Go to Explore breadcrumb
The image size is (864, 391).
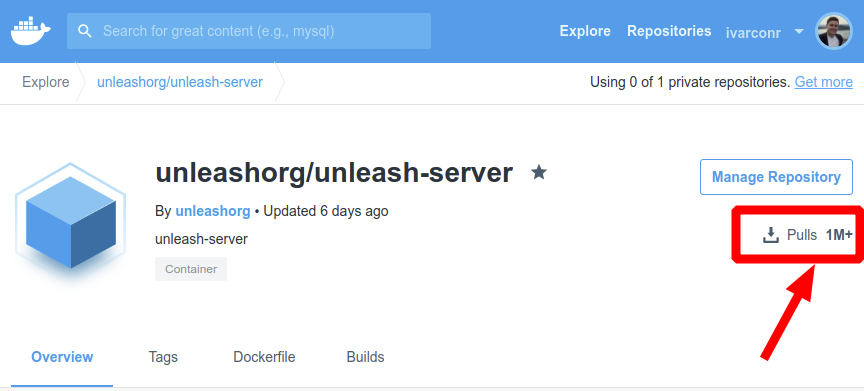(46, 83)
